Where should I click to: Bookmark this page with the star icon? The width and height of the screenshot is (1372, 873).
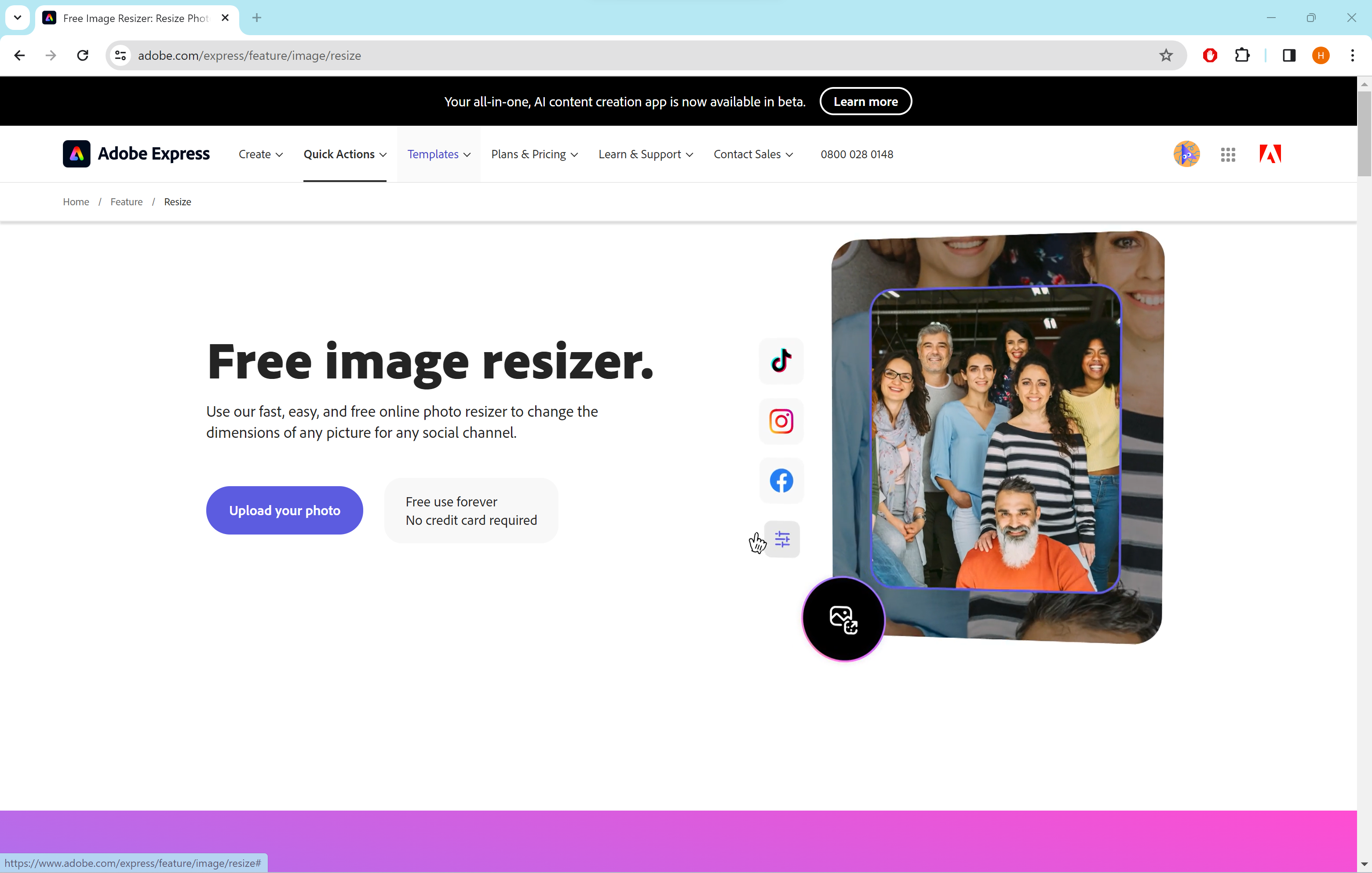point(1166,55)
